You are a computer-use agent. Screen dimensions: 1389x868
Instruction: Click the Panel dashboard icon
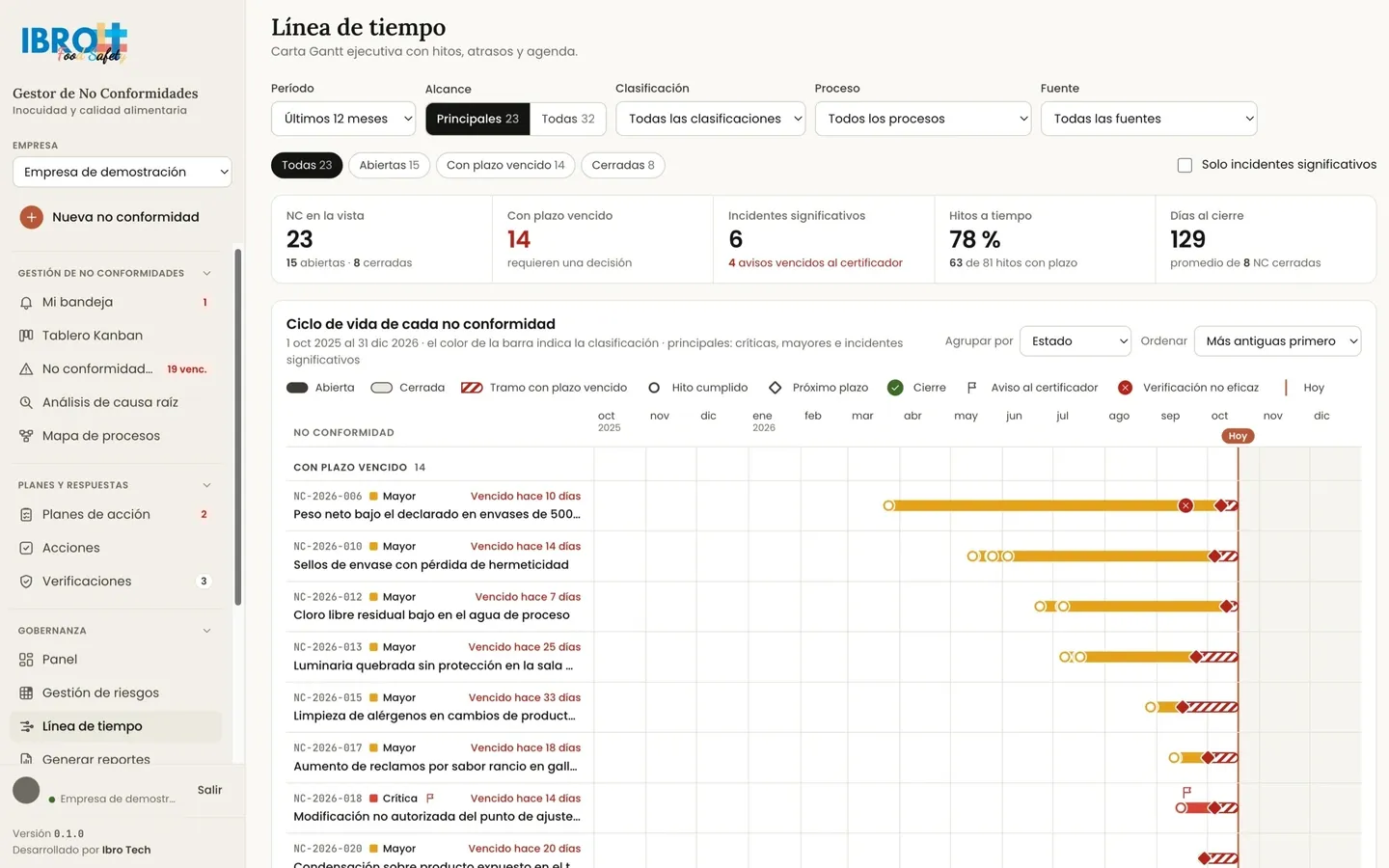(x=26, y=660)
